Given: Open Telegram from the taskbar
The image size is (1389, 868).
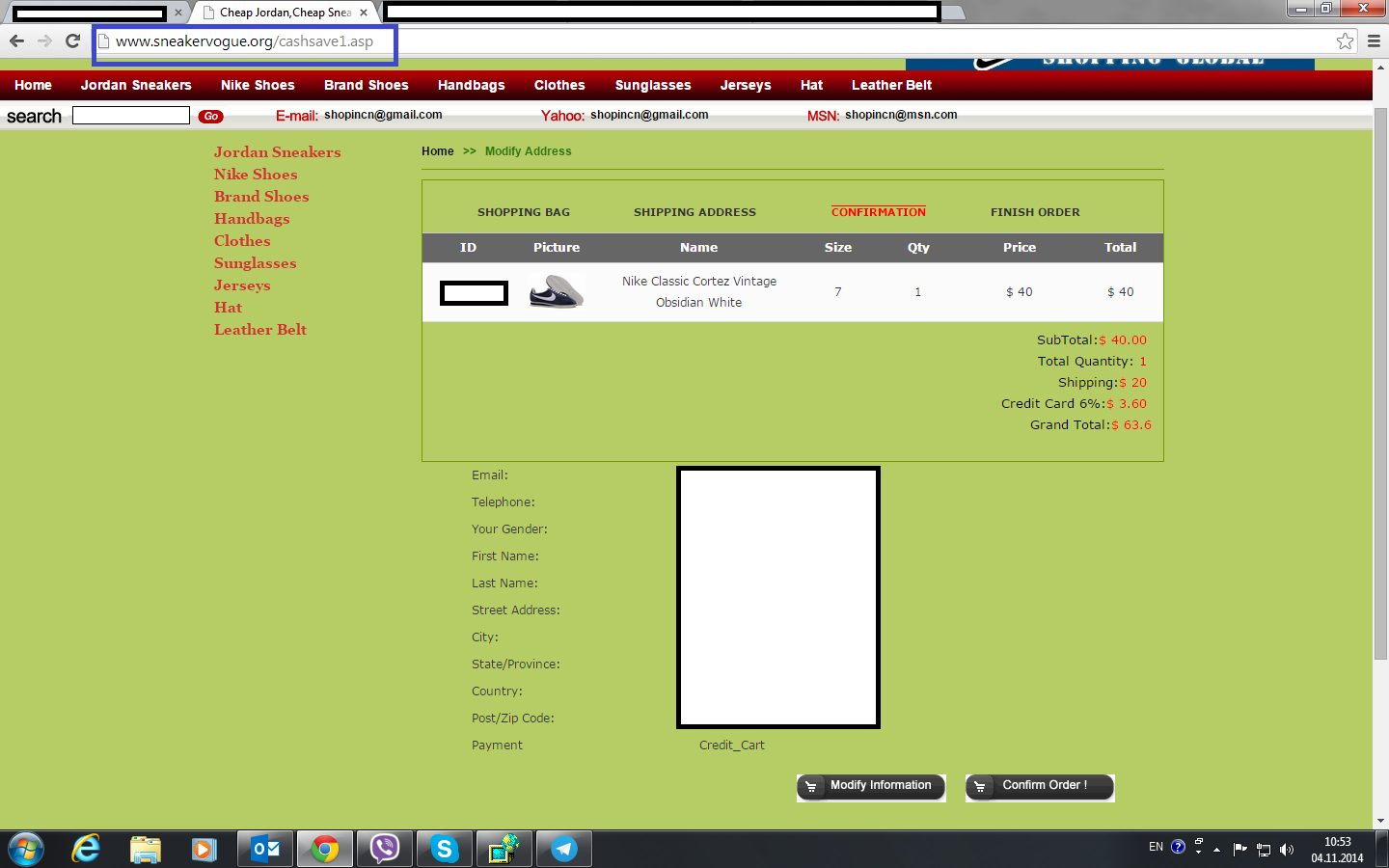Looking at the screenshot, I should [564, 849].
